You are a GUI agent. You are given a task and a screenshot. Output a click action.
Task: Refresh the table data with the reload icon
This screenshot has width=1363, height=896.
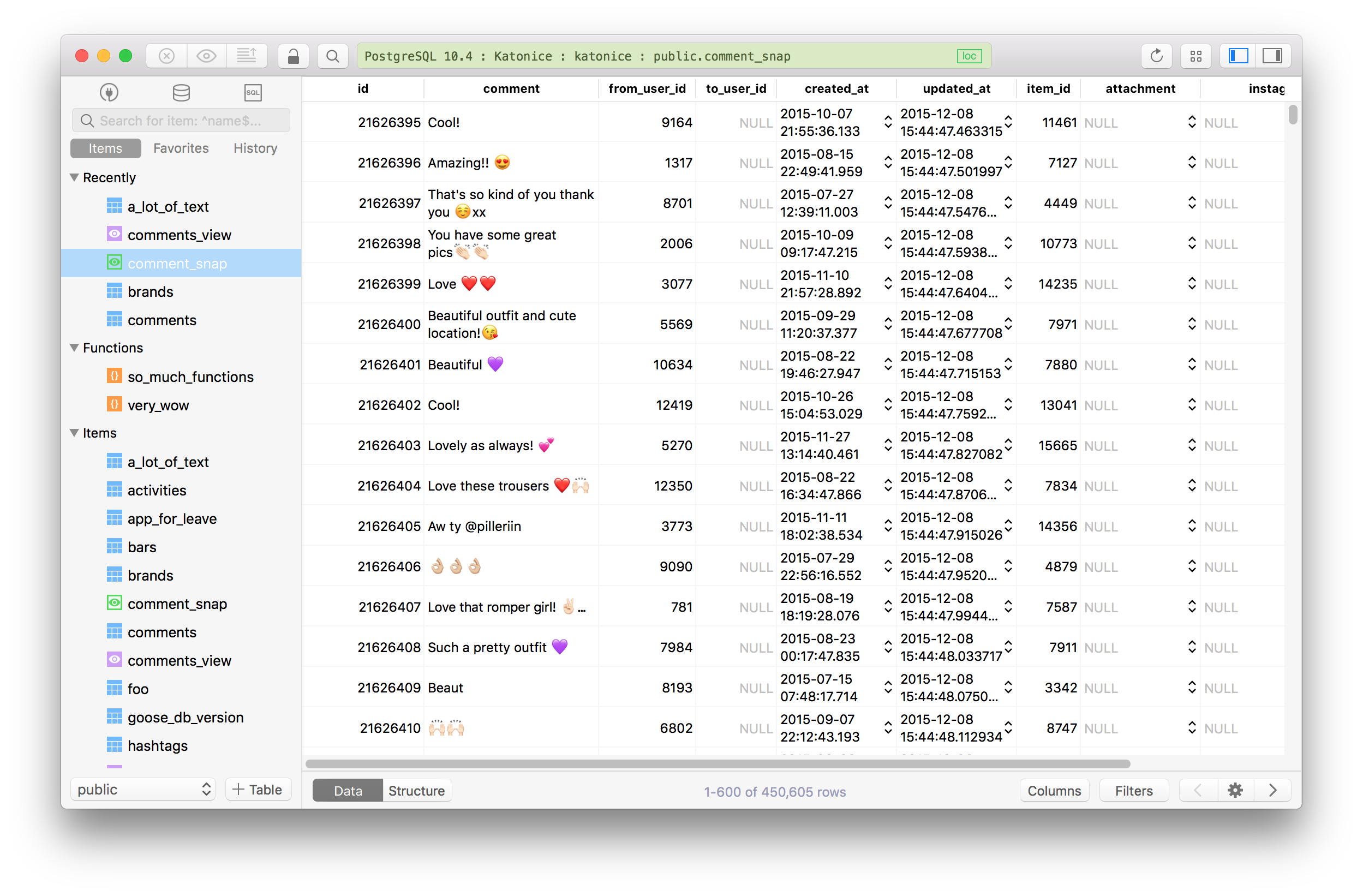tap(1156, 56)
